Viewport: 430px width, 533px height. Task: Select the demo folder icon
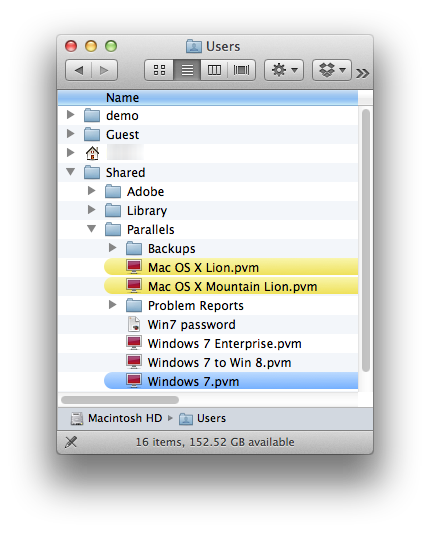92,116
